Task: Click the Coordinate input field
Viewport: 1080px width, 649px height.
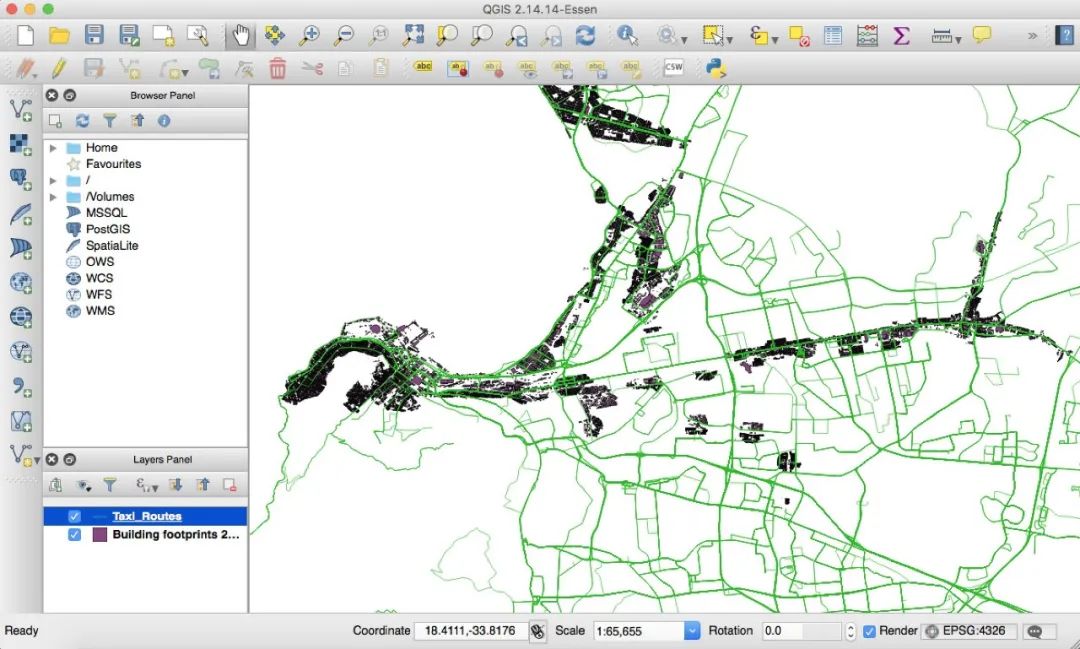Action: click(470, 630)
